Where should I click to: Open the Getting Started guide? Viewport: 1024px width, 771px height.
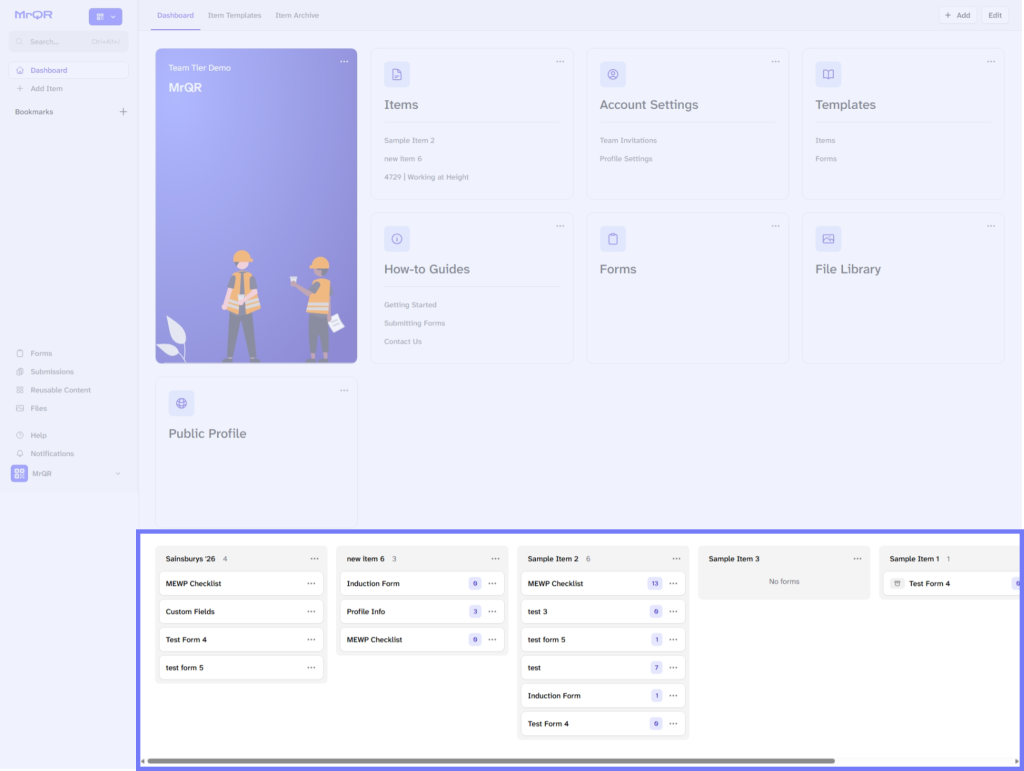(x=410, y=305)
